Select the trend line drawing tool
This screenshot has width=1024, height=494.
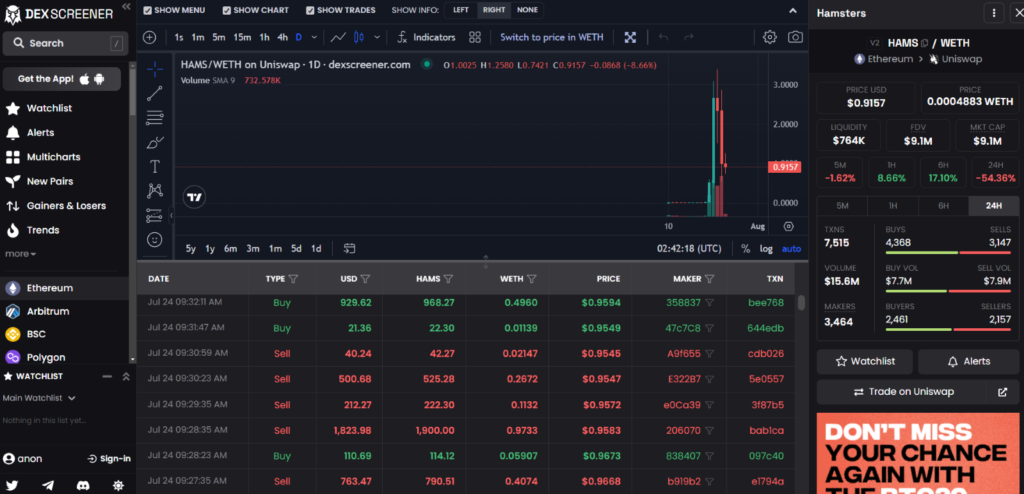155,93
